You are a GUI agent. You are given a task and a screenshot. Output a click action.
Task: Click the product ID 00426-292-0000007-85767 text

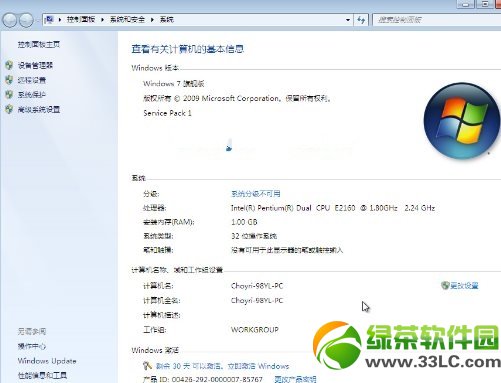[x=203, y=379]
